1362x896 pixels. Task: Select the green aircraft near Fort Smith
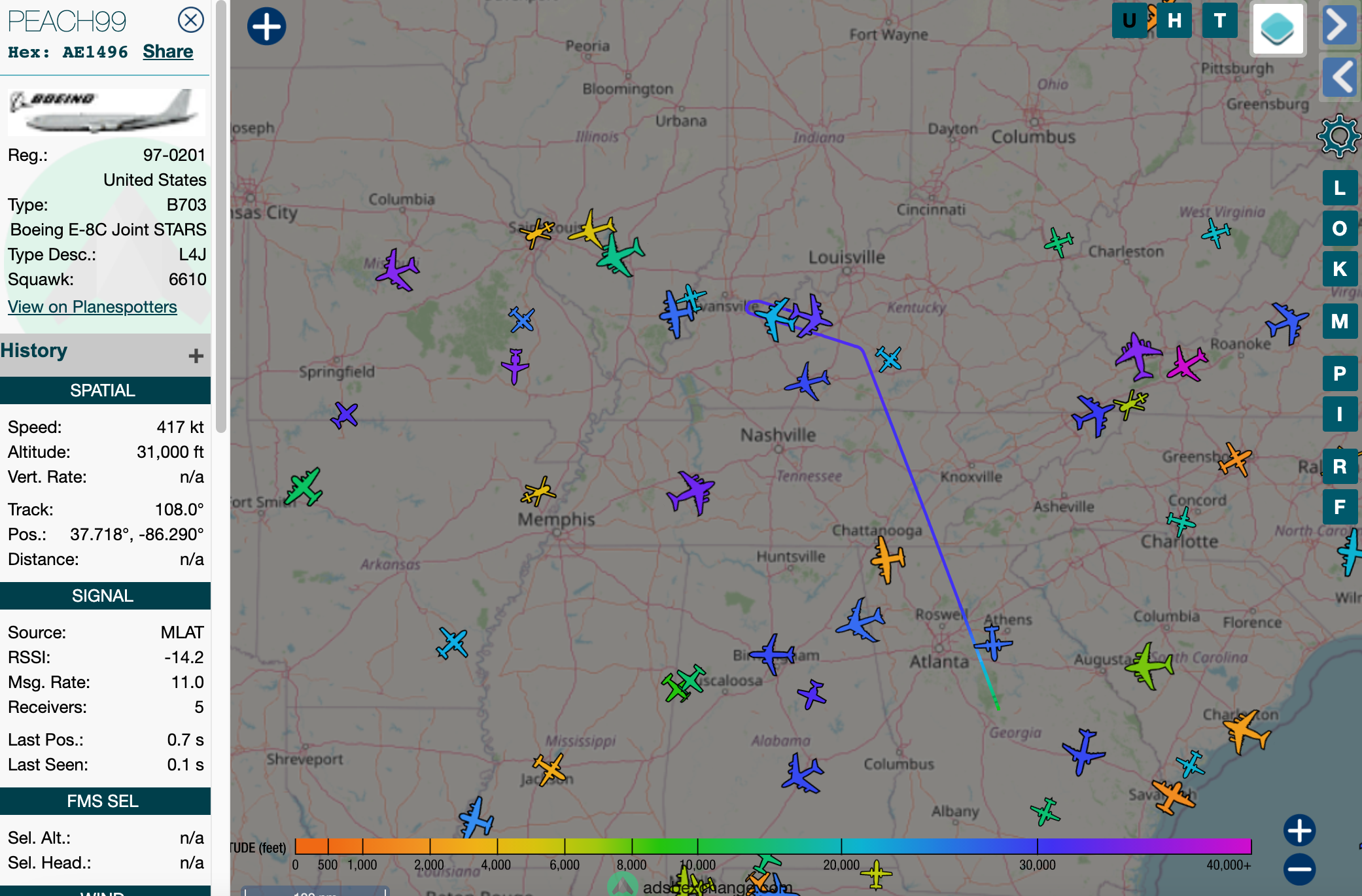coord(304,487)
